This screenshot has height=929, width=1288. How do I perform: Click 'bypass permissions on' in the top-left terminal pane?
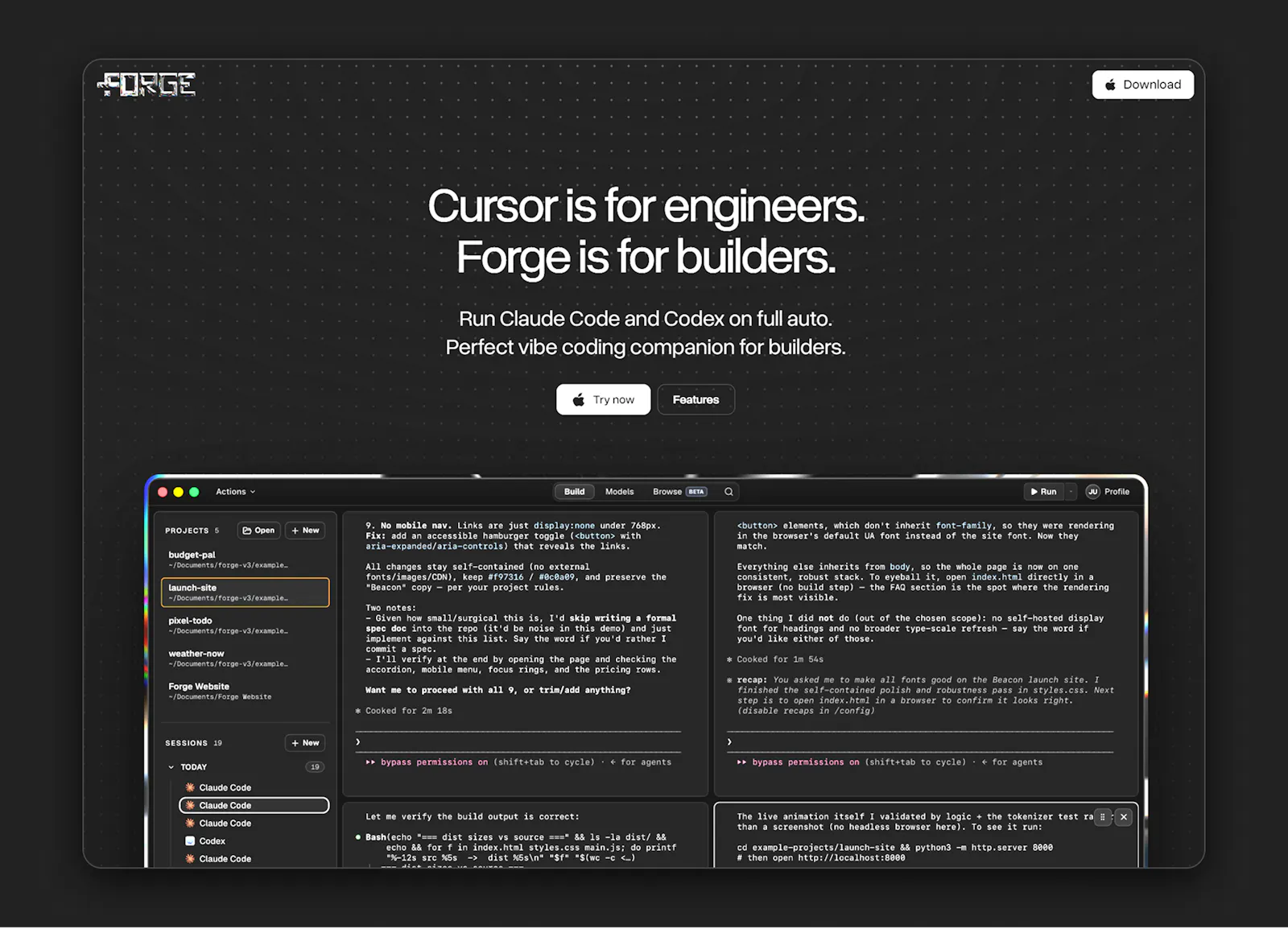point(434,762)
